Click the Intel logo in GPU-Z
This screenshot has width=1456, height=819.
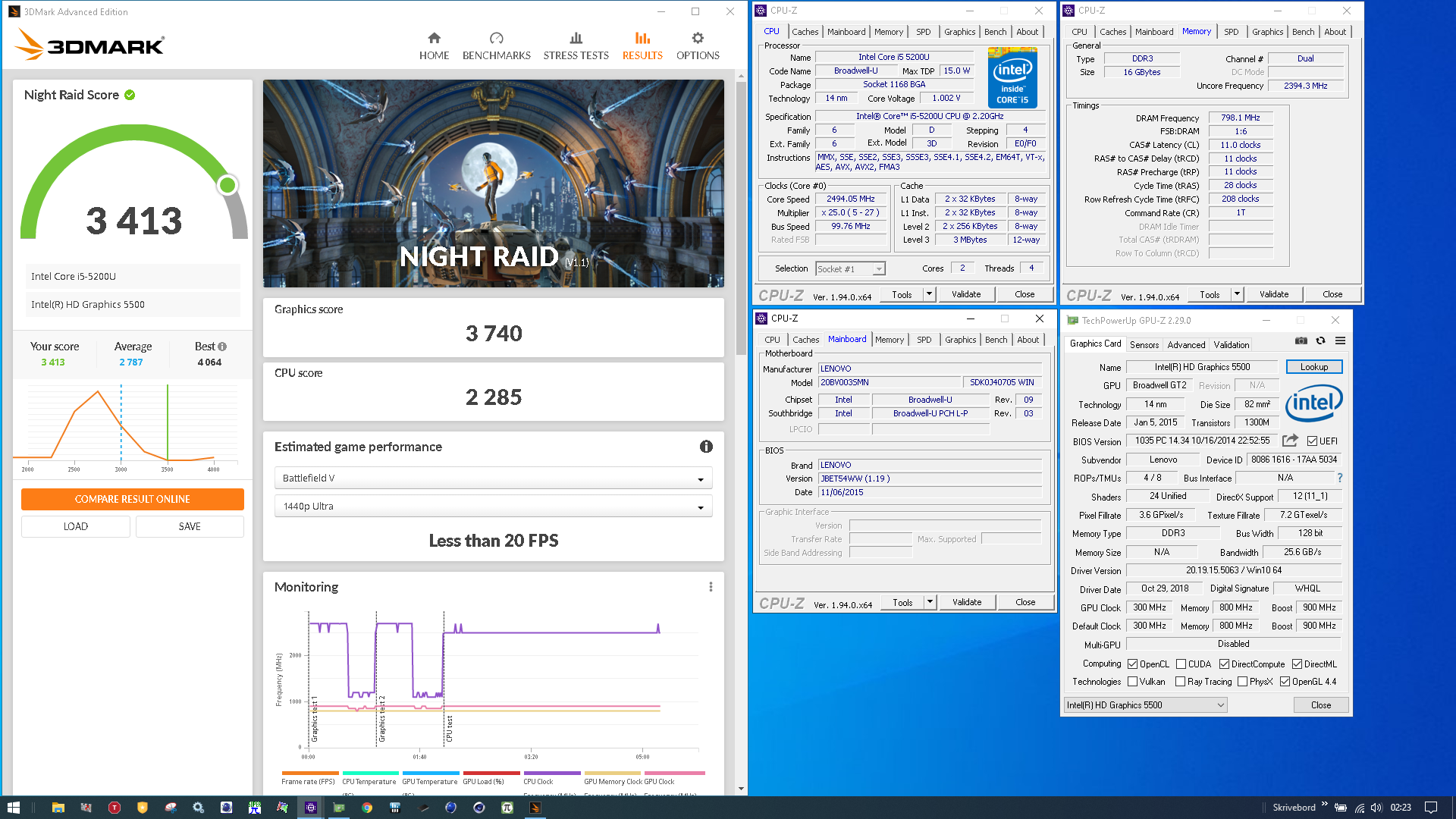[x=1314, y=403]
